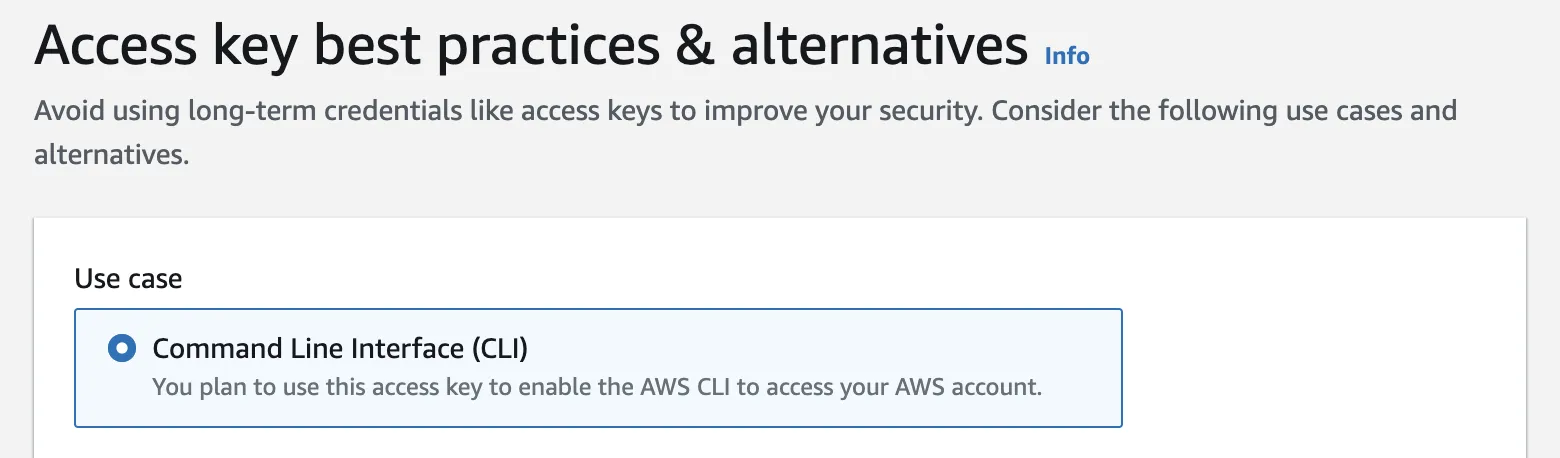Click the word 'alternatives' in the heading
1560x458 pixels.
pos(879,48)
